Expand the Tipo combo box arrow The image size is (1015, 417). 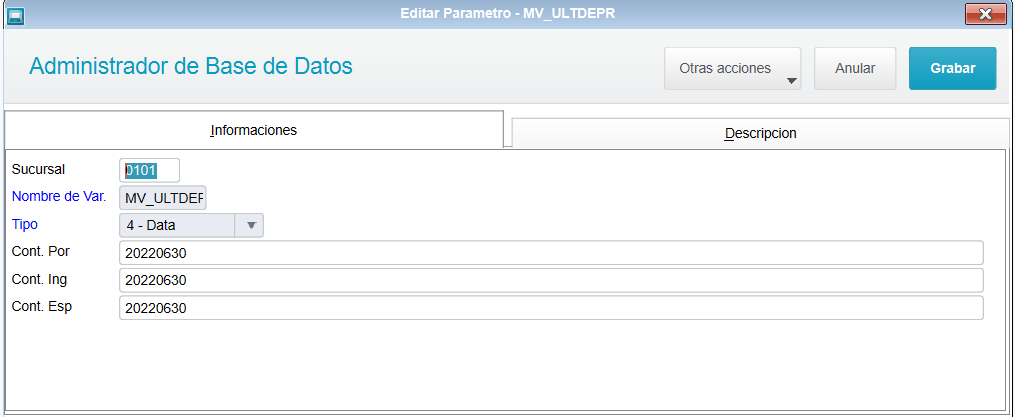pos(251,225)
